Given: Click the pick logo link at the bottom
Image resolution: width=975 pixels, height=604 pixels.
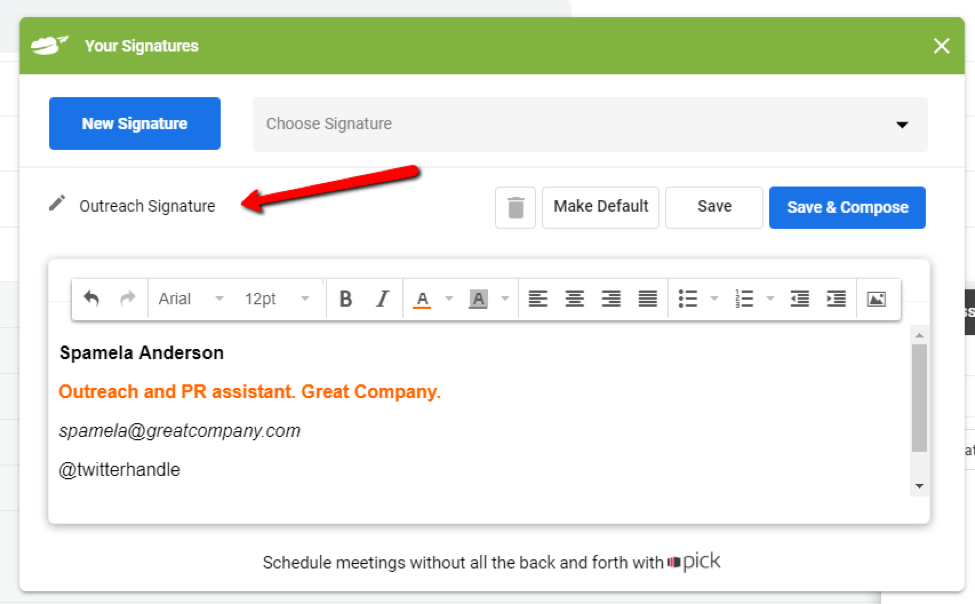Looking at the screenshot, I should point(694,561).
